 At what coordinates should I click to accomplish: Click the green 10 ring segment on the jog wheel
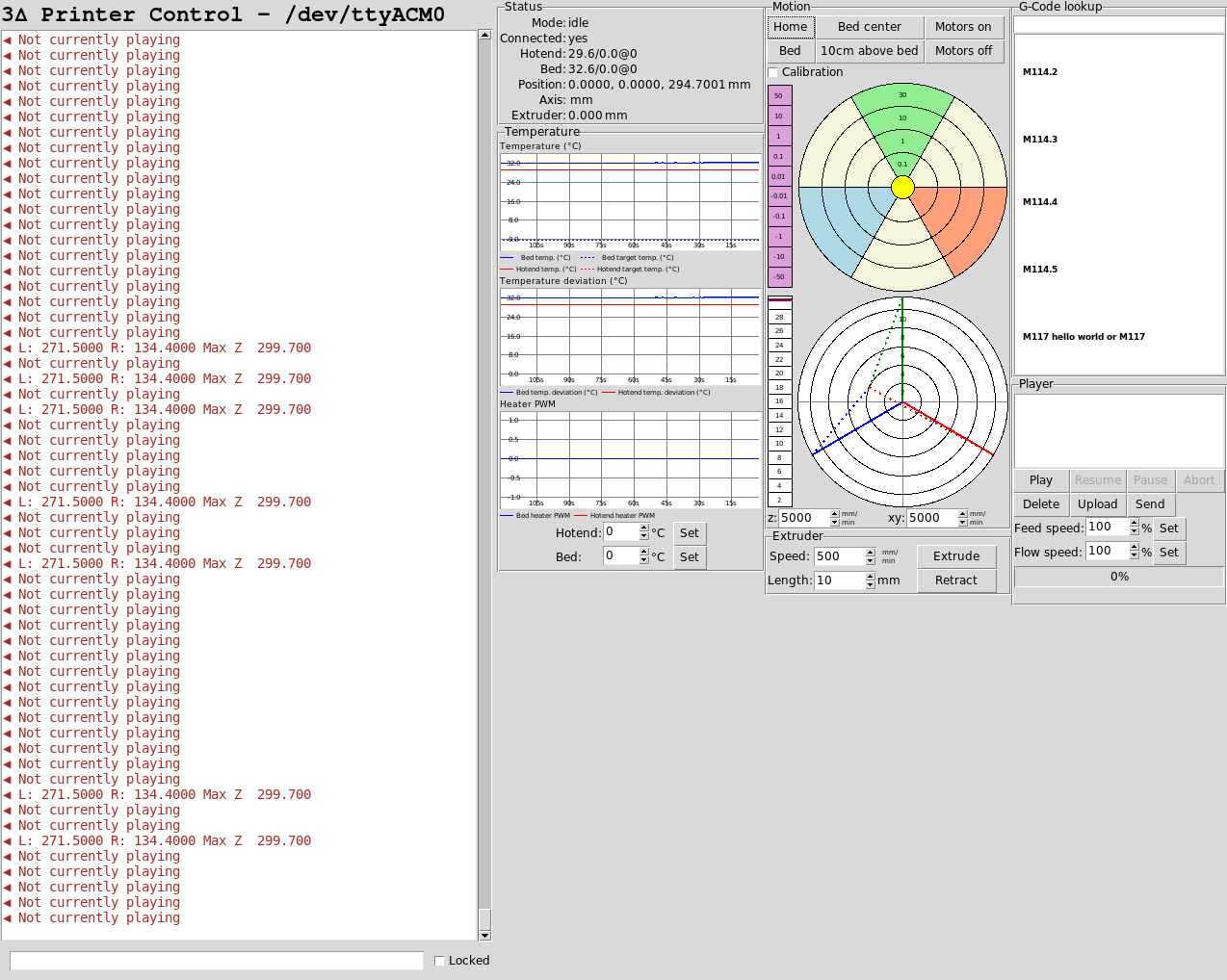902,118
